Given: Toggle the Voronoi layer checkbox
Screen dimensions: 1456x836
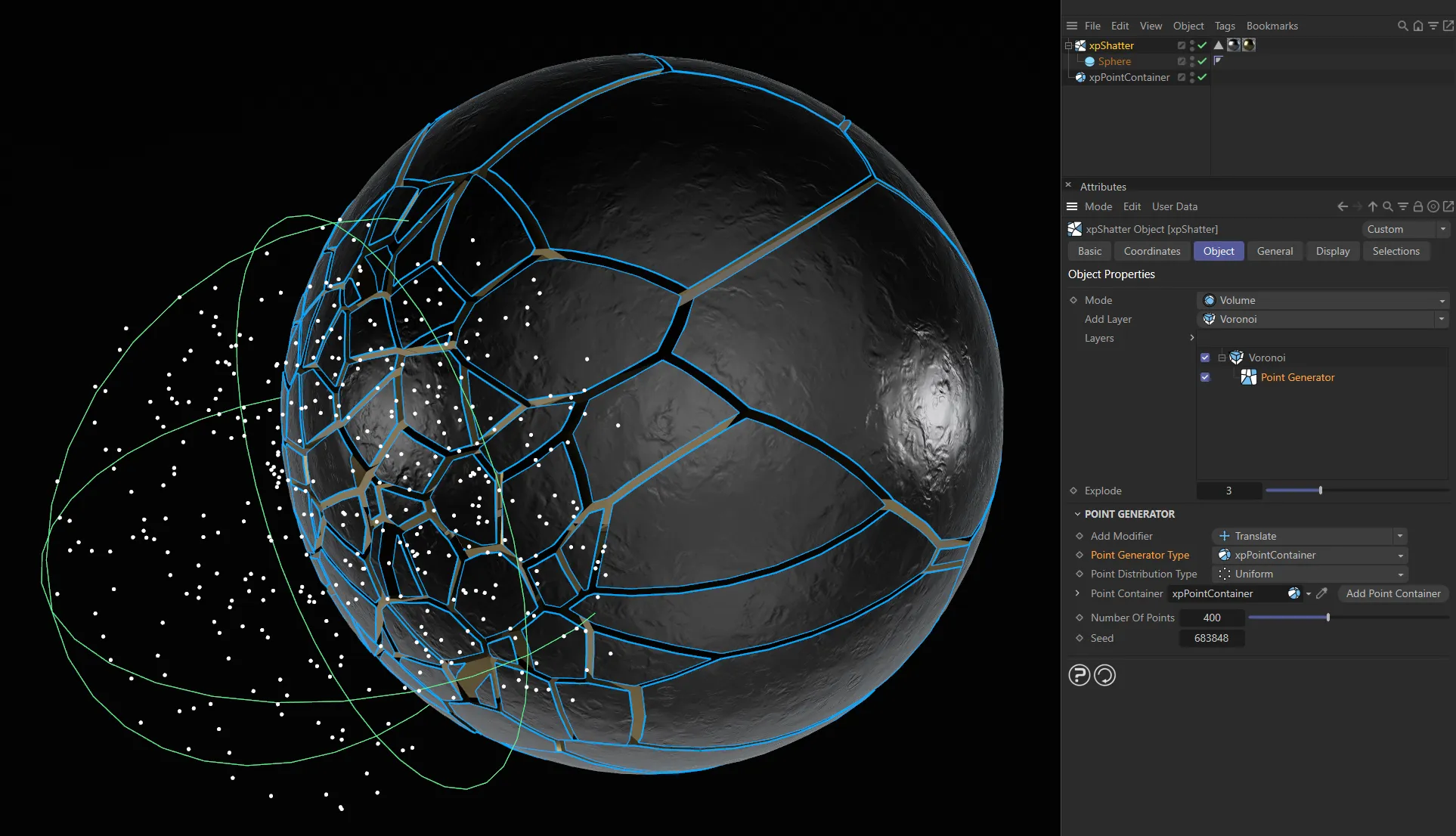Looking at the screenshot, I should 1205,357.
